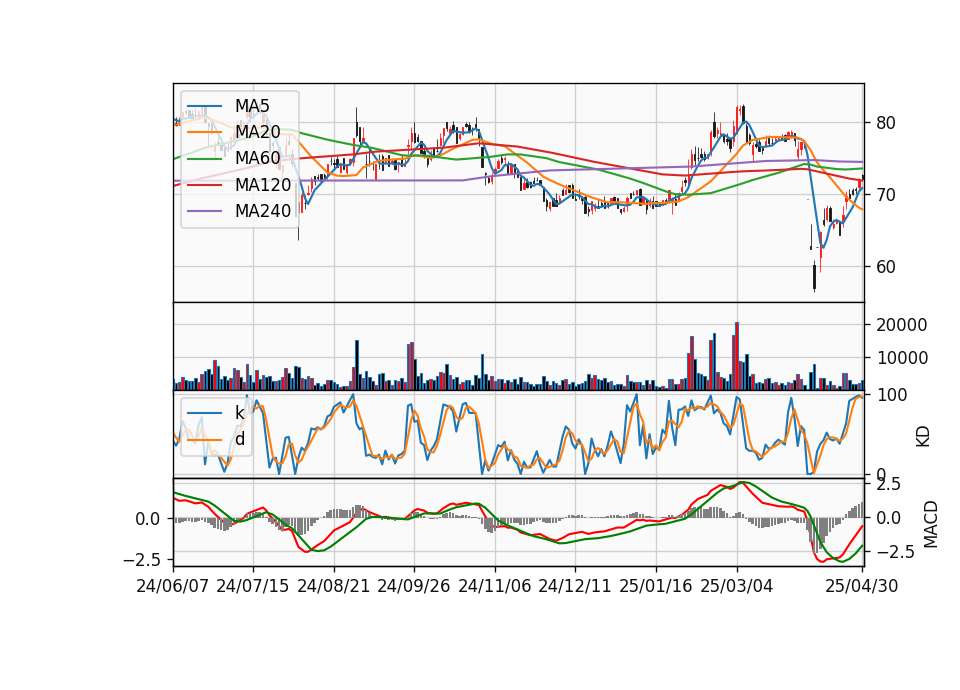Click the 25/04/30 date axis label

[862, 586]
